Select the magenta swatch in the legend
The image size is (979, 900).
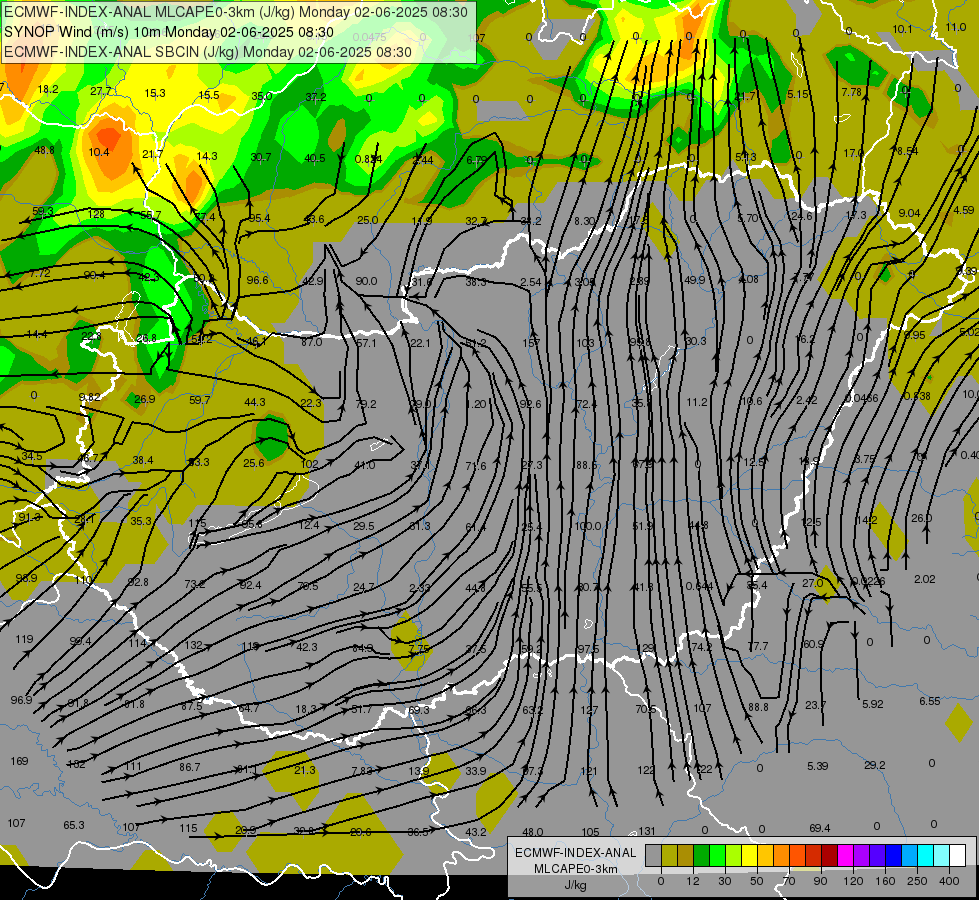pos(845,856)
